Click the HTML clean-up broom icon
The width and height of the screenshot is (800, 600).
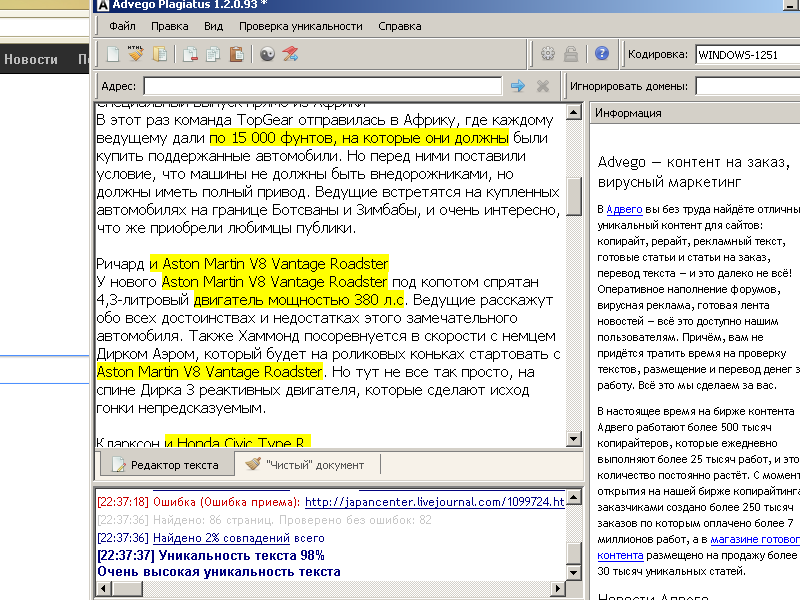pos(136,54)
